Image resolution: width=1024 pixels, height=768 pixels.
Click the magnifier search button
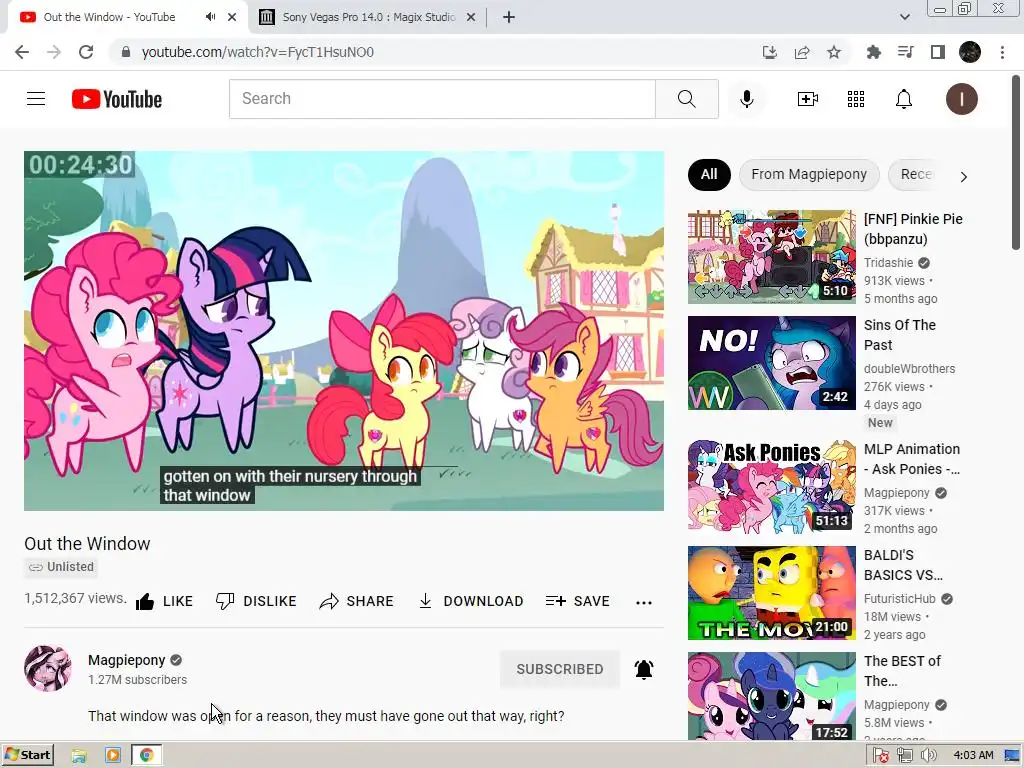pyautogui.click(x=686, y=99)
